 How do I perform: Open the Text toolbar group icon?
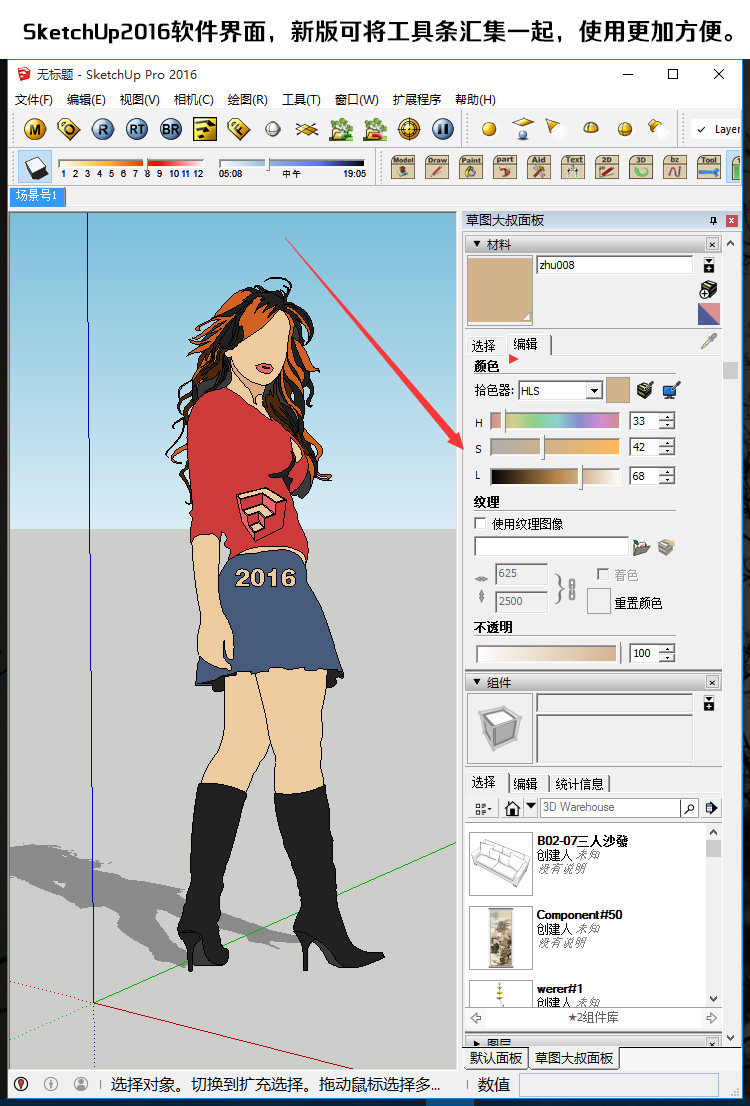click(573, 167)
